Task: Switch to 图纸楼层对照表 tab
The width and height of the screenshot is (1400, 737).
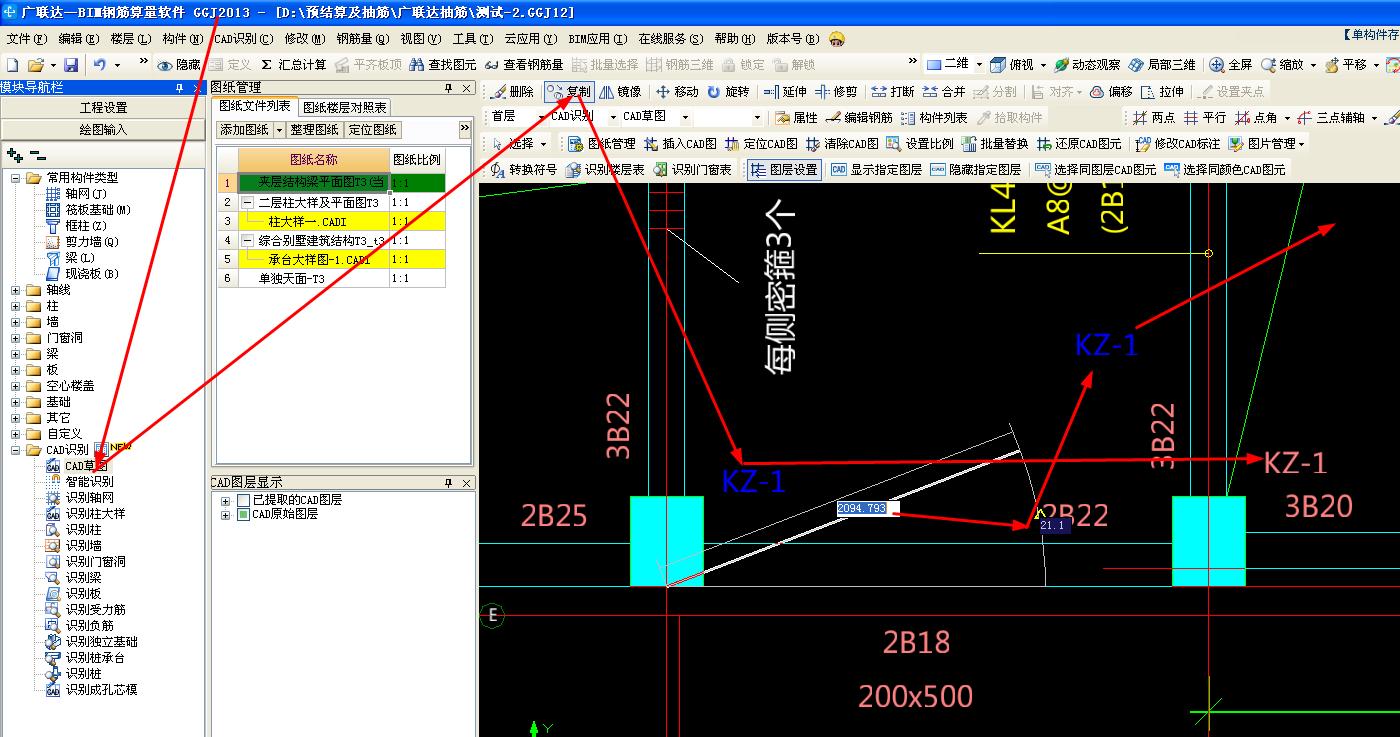Action: tap(345, 107)
